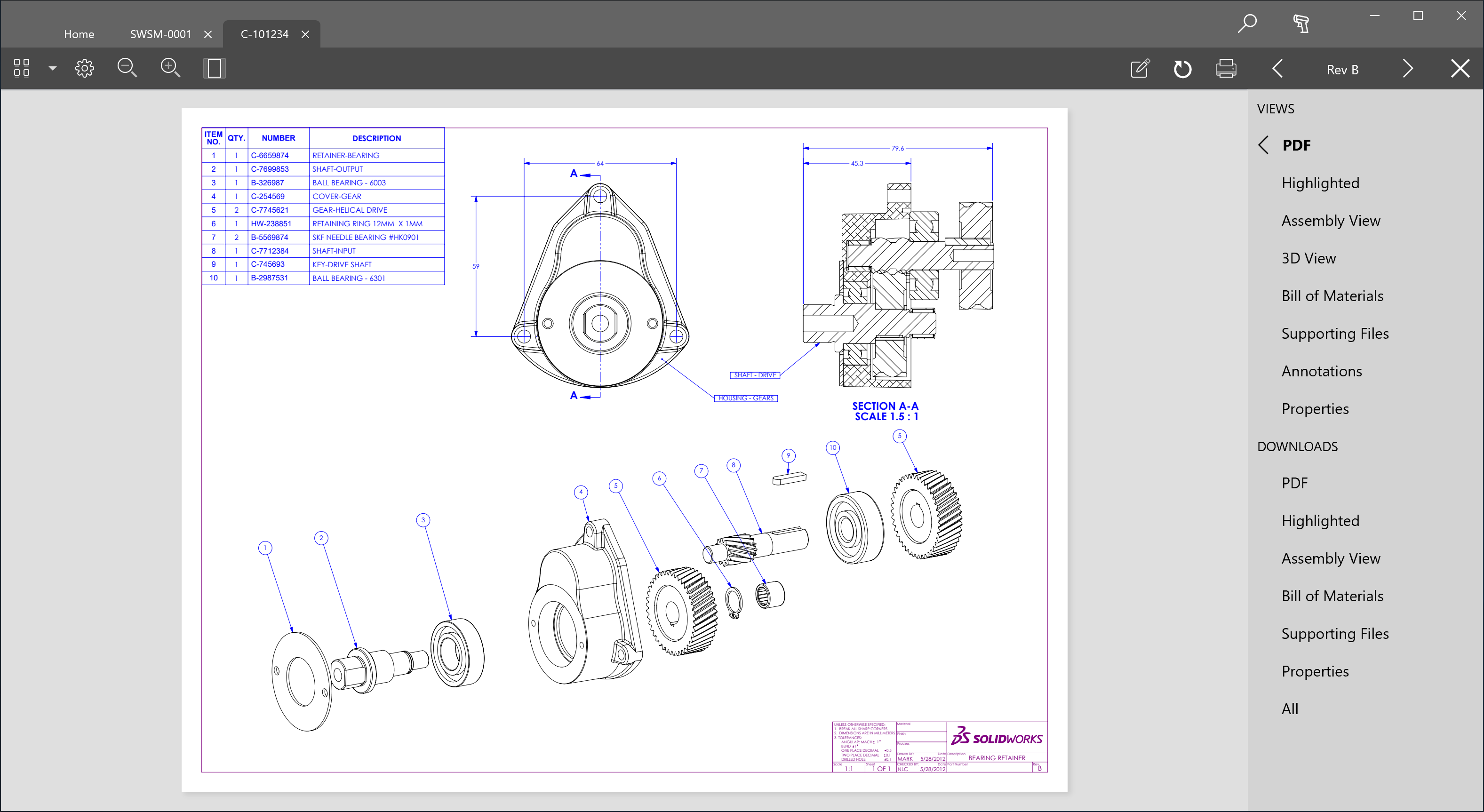Maximize the application window
Viewport: 1484px width, 812px height.
coord(1418,16)
